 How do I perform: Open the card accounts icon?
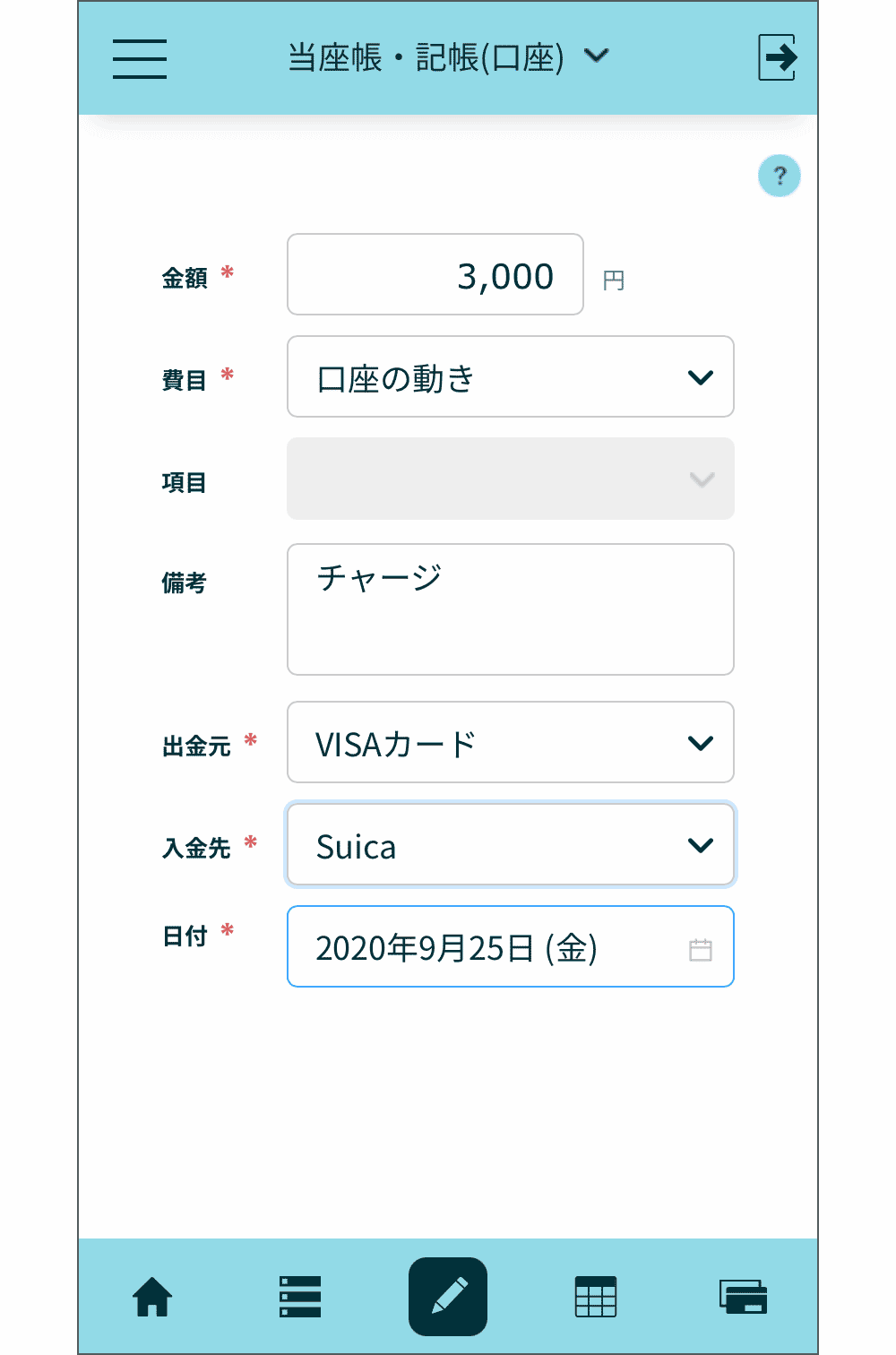click(x=743, y=1297)
